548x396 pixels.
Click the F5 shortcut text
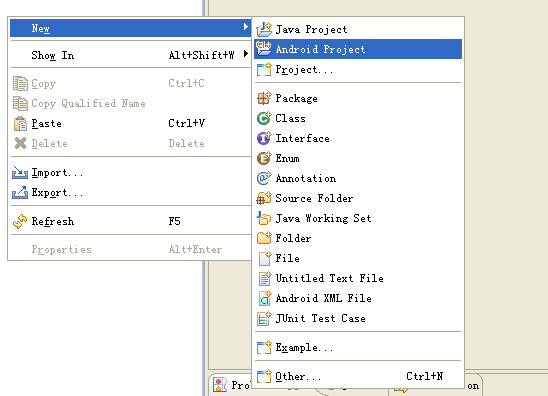click(x=174, y=221)
